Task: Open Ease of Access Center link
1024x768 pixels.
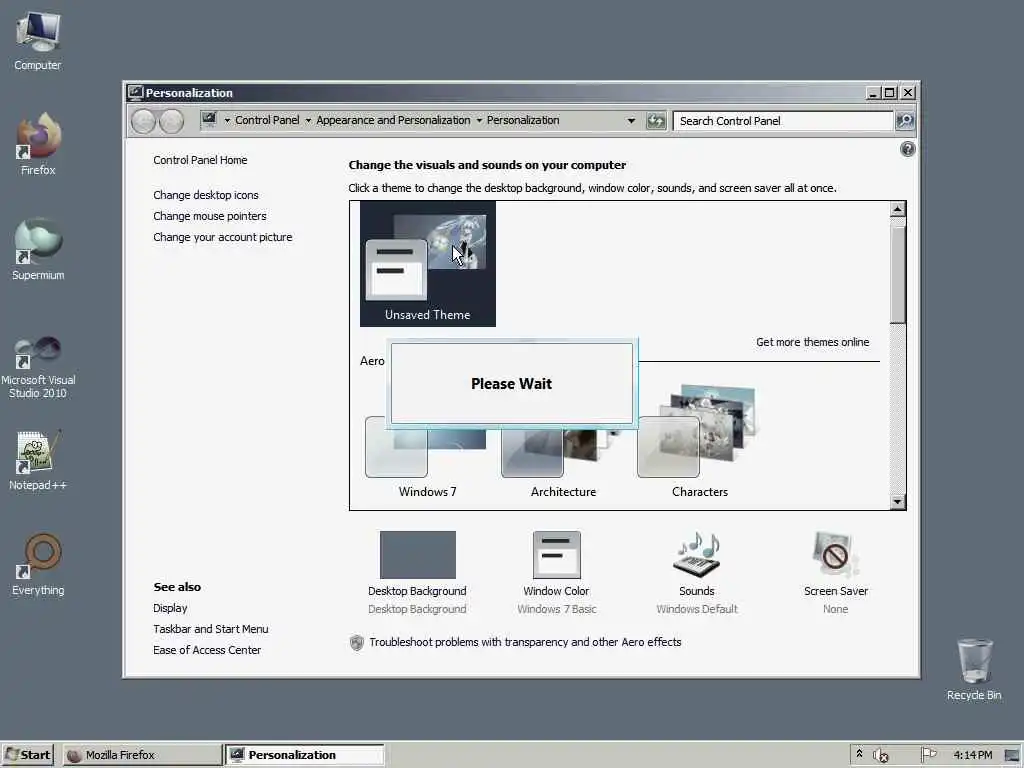Action: point(207,650)
